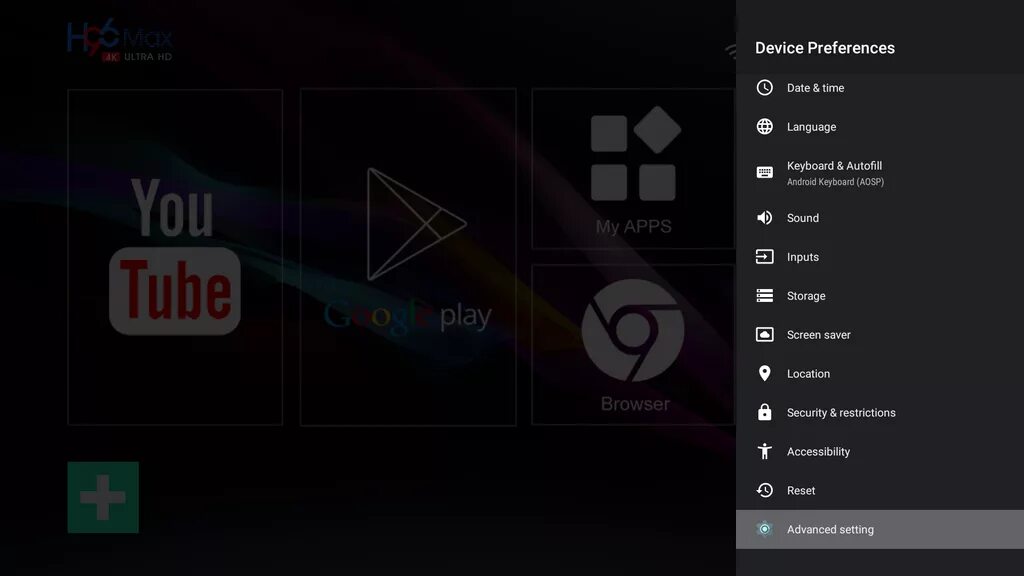Click the input arrow icon beside Inputs
1024x576 pixels.
(764, 257)
